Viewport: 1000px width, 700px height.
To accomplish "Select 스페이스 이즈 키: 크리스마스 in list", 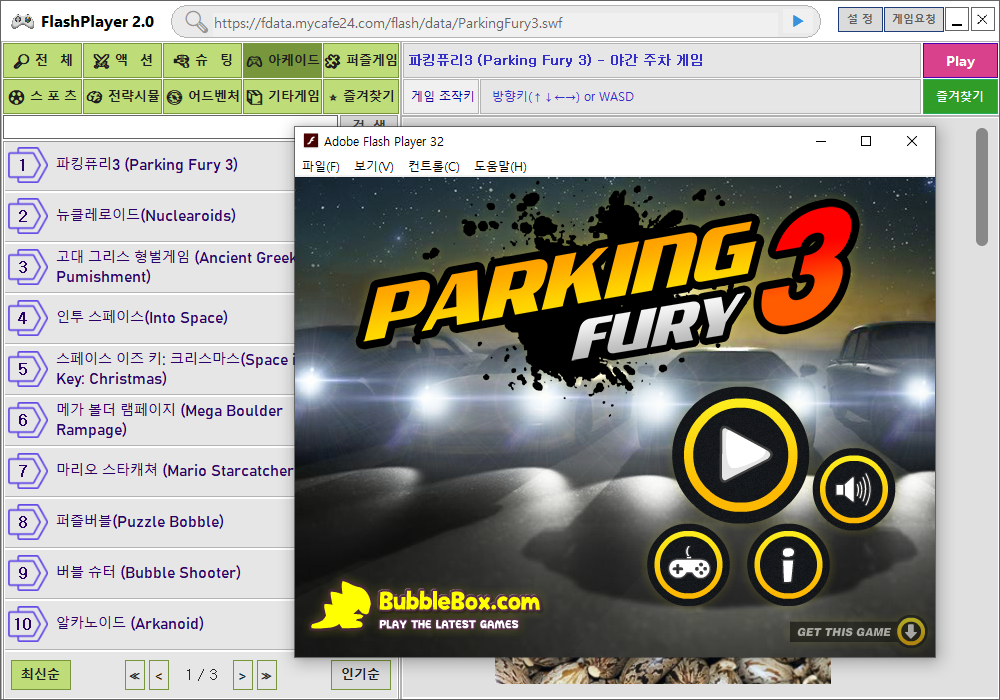I will click(x=150, y=369).
